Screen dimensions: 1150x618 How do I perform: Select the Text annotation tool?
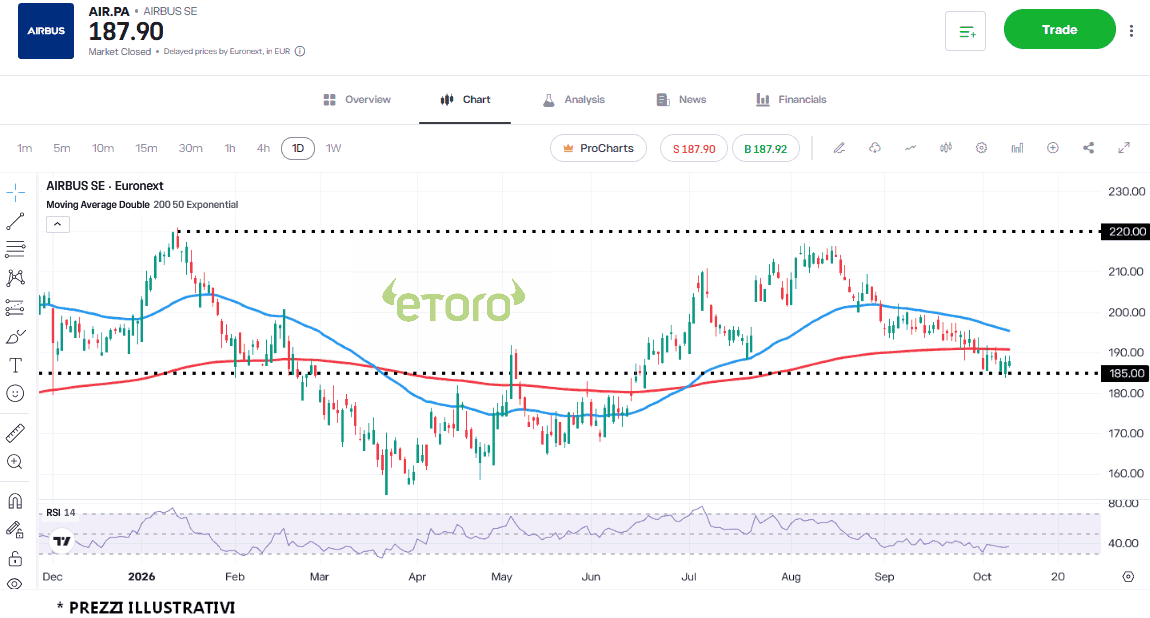(15, 365)
